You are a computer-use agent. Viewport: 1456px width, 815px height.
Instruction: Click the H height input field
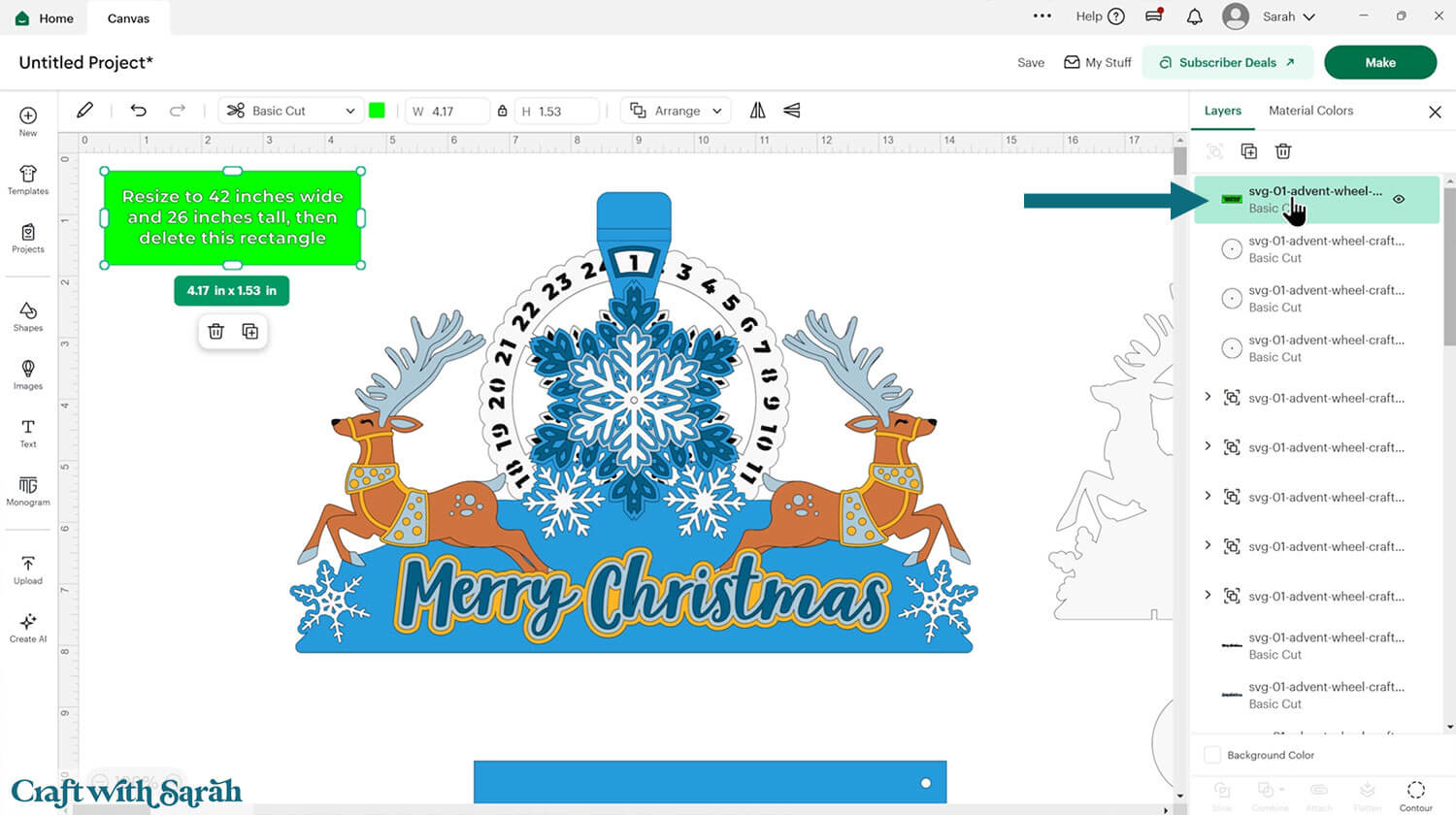tap(556, 111)
